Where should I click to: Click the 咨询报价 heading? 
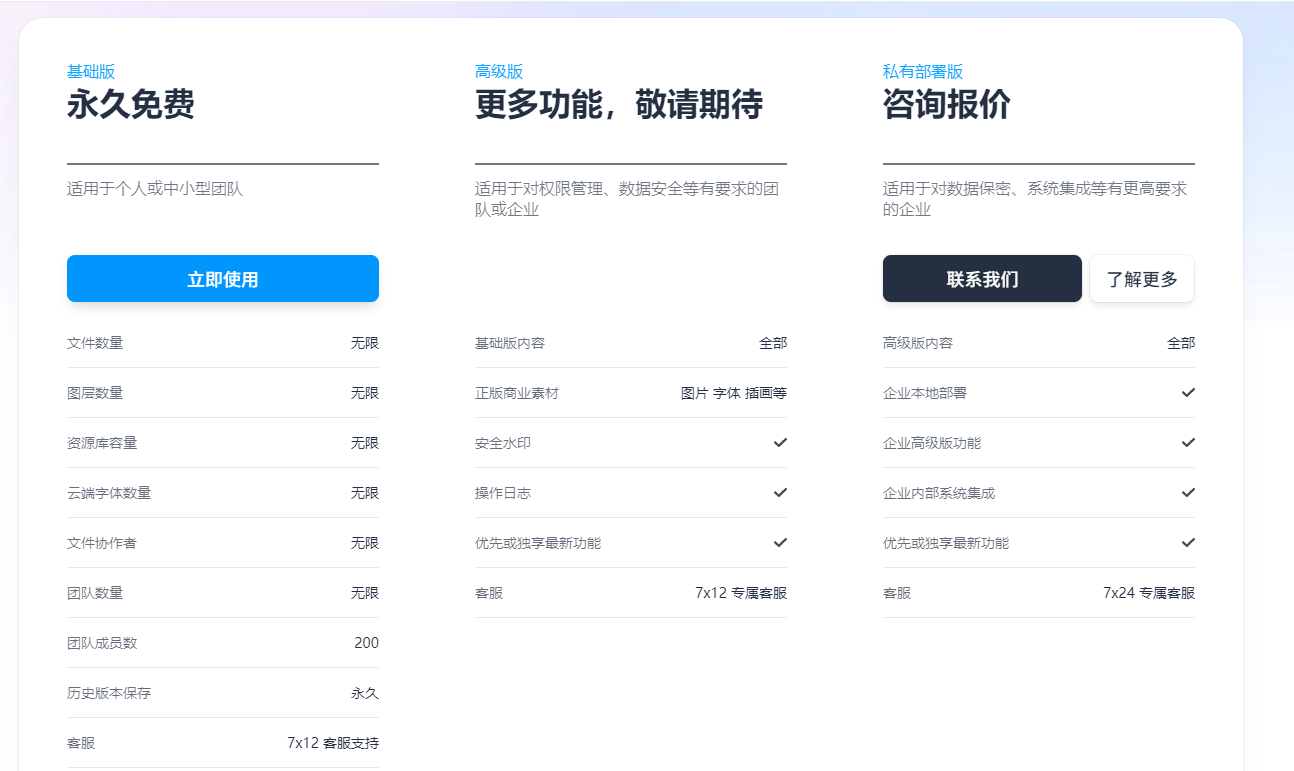[x=946, y=105]
